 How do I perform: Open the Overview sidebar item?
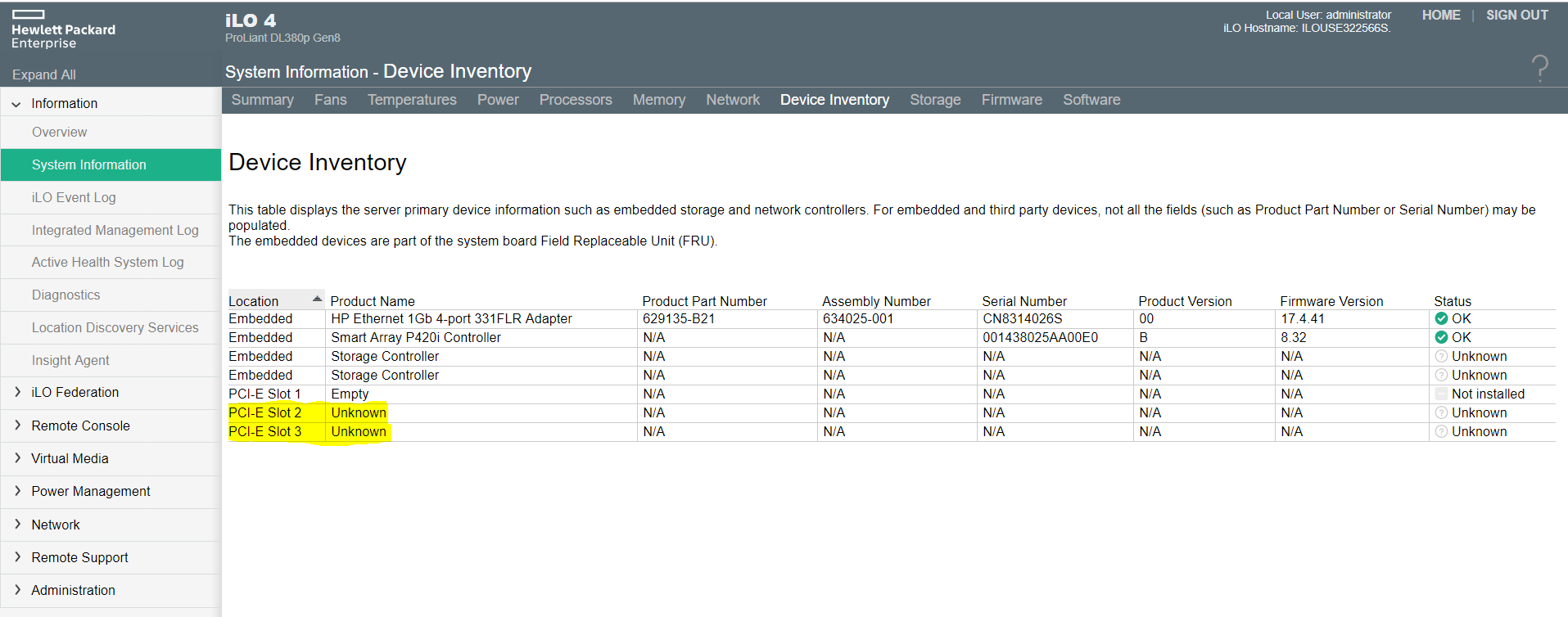[x=111, y=133]
